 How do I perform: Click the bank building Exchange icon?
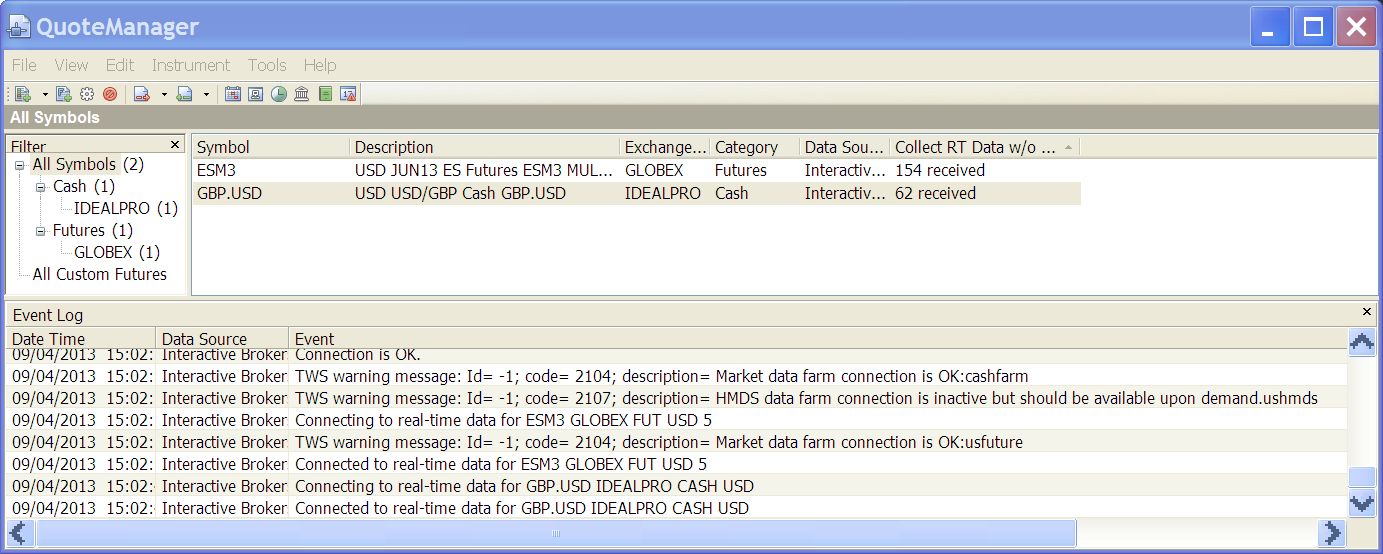click(301, 94)
